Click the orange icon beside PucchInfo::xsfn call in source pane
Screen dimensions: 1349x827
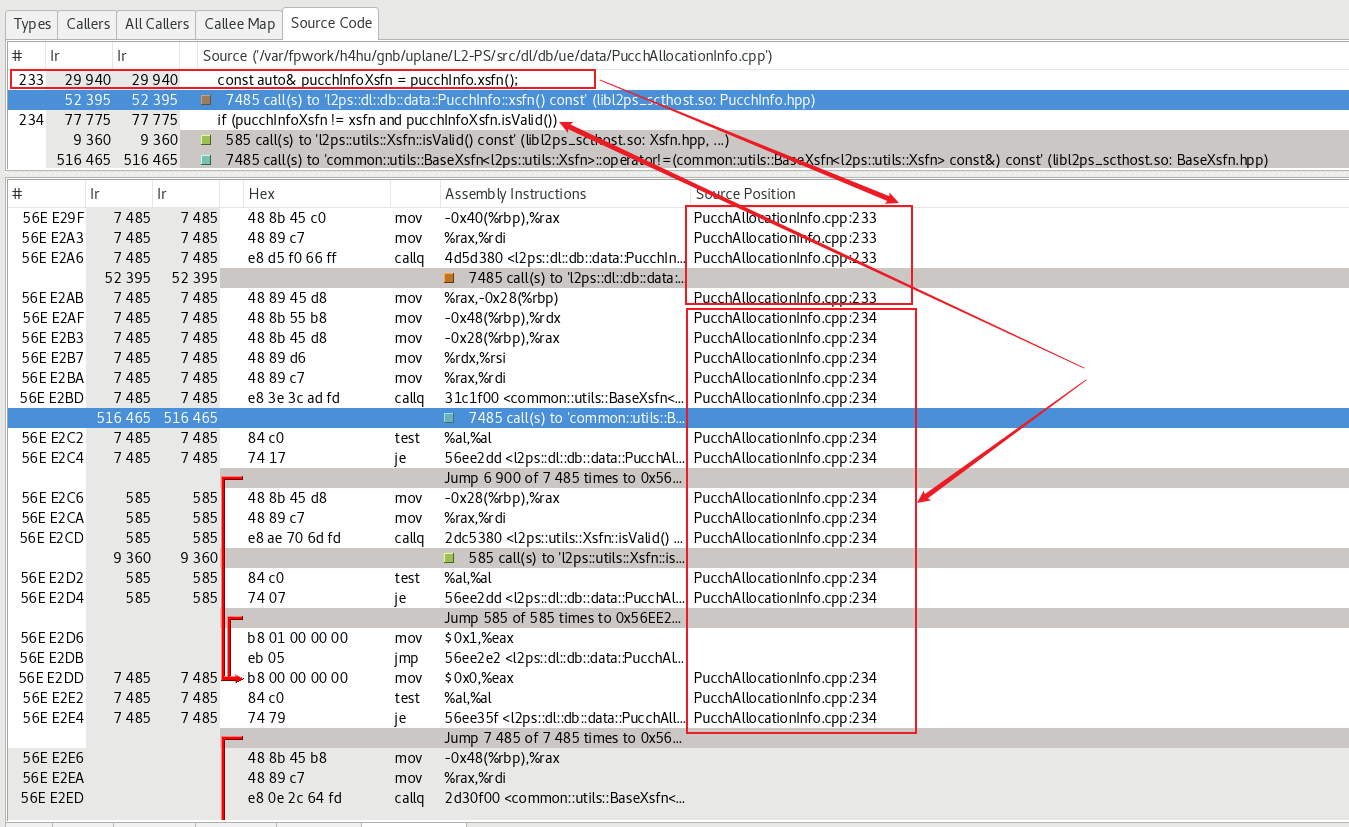pos(206,100)
